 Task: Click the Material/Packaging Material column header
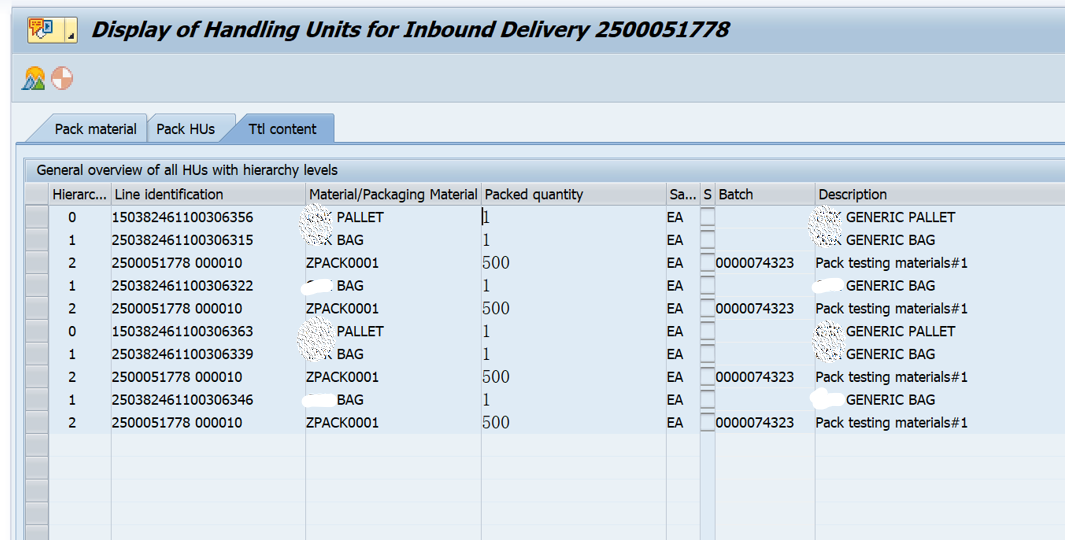(x=393, y=194)
